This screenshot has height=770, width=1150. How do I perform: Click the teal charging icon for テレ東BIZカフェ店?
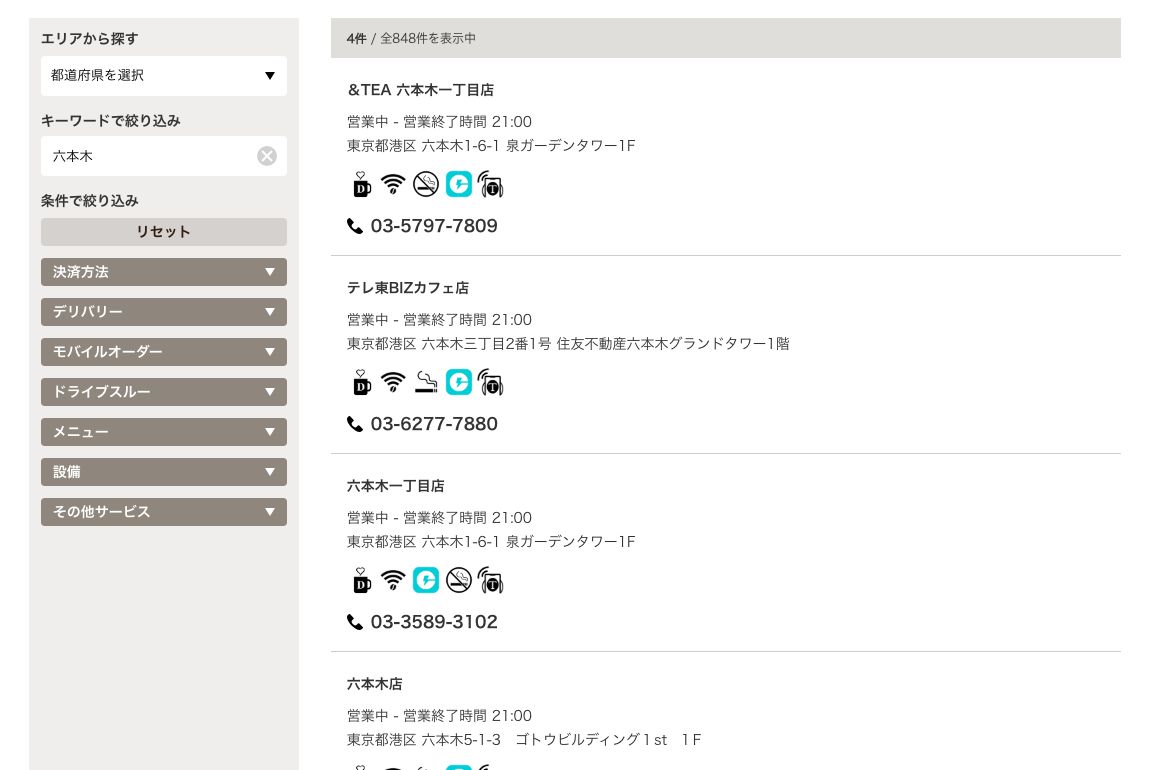(458, 382)
